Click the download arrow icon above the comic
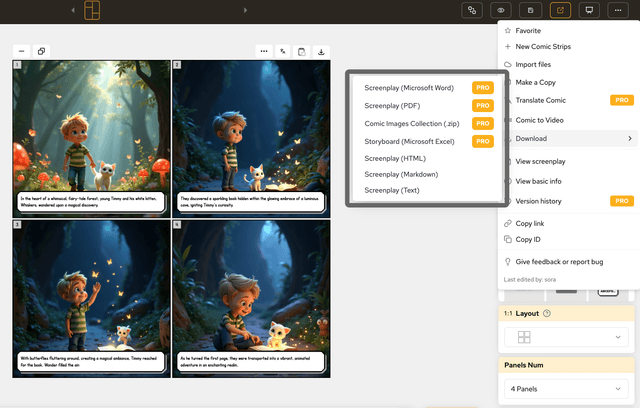The width and height of the screenshot is (640, 408). pyautogui.click(x=321, y=51)
